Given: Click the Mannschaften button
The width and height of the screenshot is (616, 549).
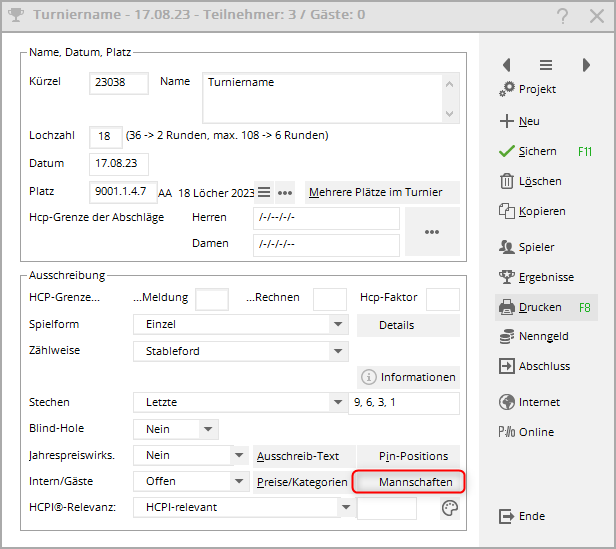Looking at the screenshot, I should (409, 482).
